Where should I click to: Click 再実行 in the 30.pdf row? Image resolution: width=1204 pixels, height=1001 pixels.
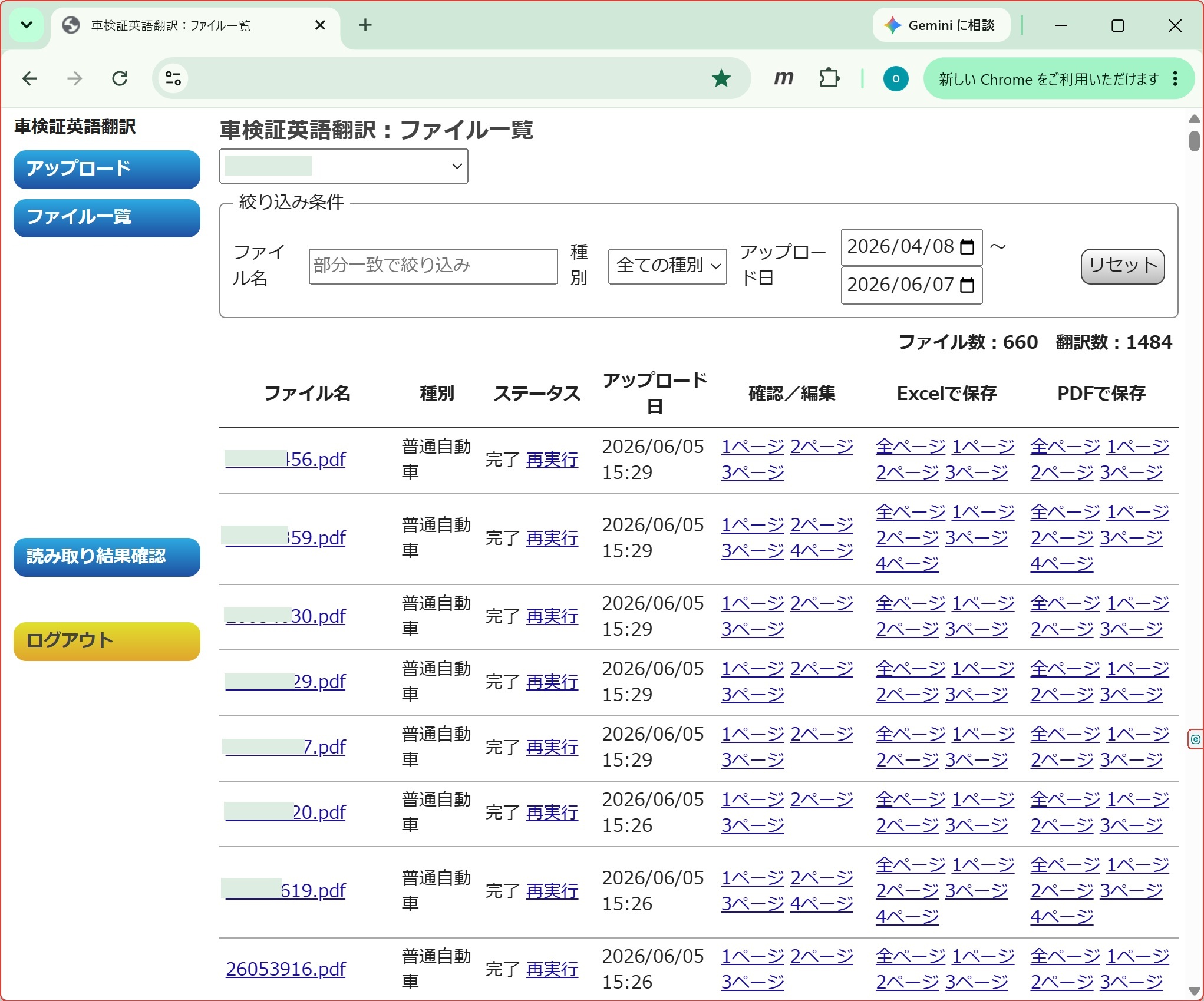552,616
